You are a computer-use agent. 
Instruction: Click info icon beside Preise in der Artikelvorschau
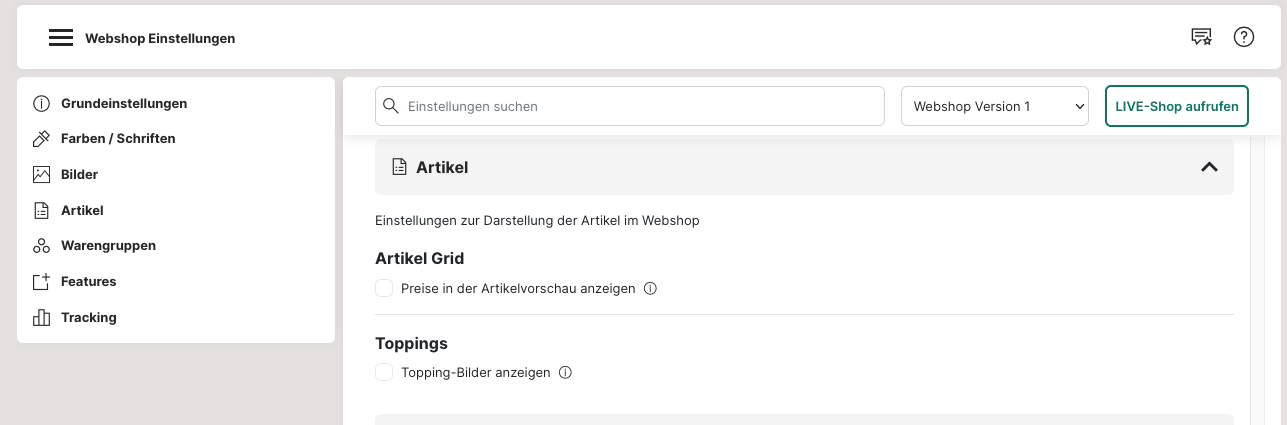(650, 288)
